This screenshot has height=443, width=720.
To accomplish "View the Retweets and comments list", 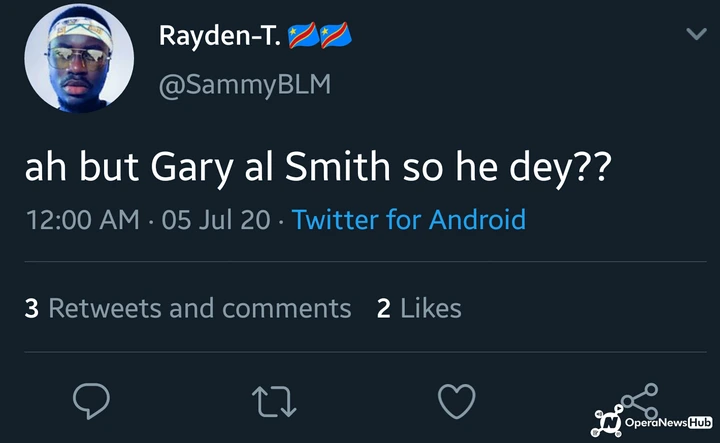I will coord(199,308).
